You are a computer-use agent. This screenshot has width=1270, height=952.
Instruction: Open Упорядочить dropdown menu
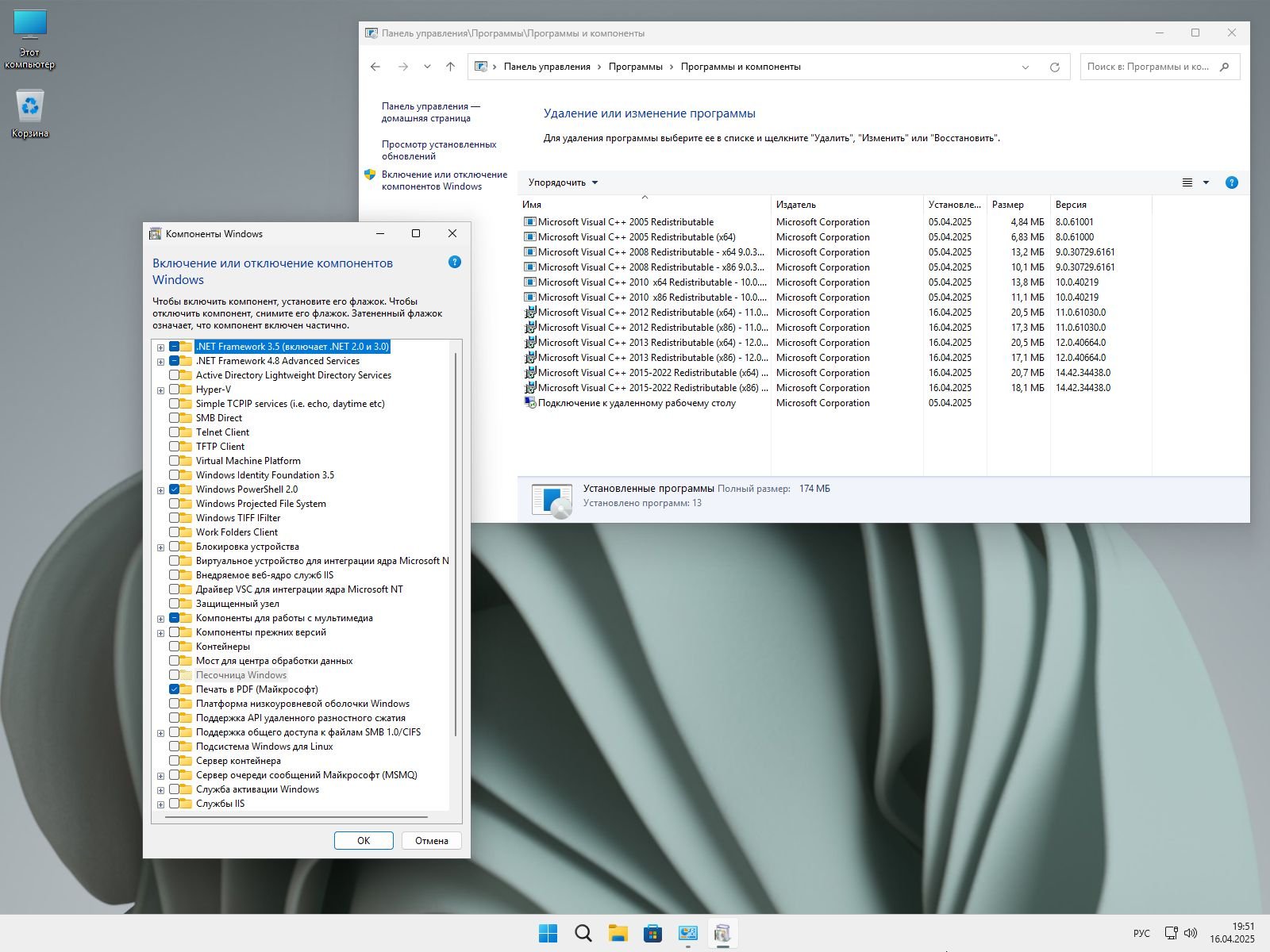click(563, 182)
